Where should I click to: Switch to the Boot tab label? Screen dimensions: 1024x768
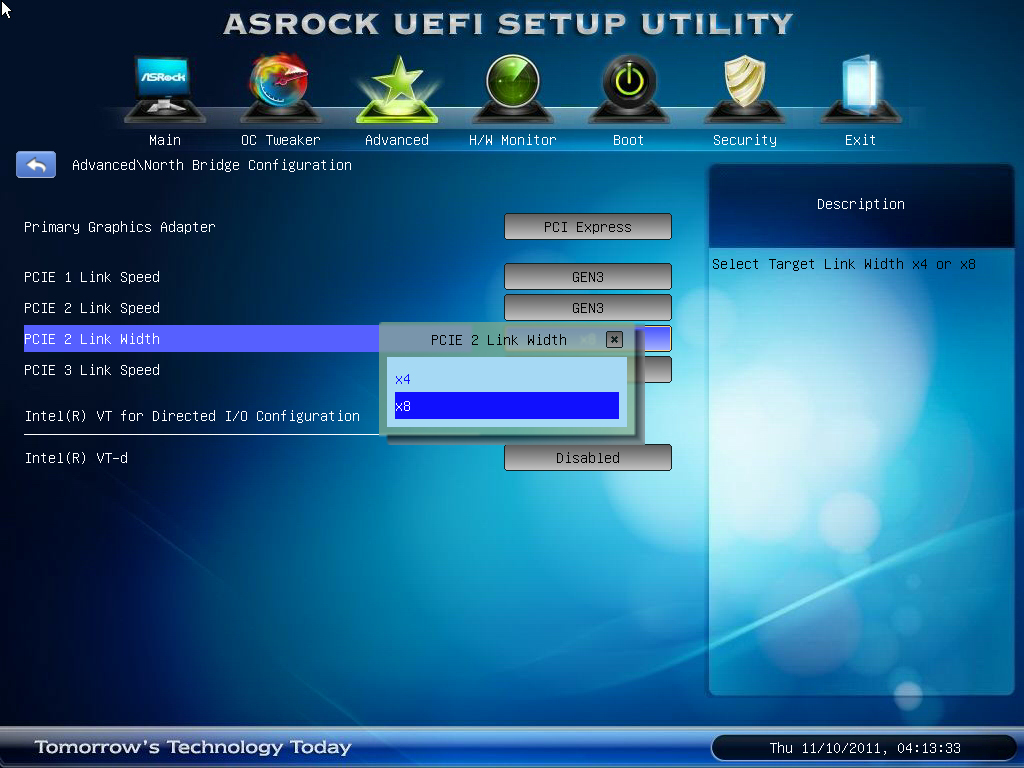coord(628,140)
